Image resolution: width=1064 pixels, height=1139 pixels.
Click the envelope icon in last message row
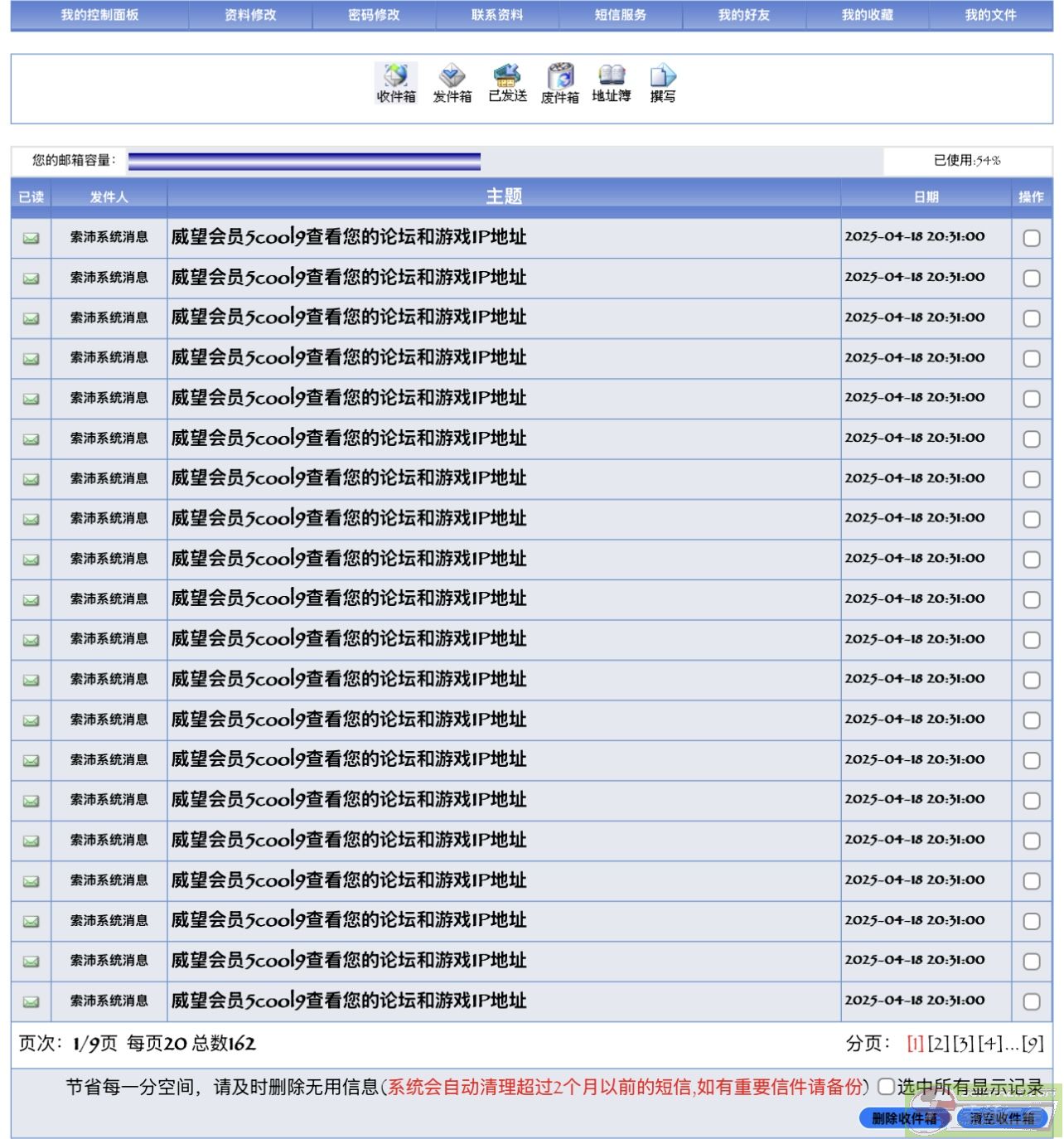(31, 1001)
